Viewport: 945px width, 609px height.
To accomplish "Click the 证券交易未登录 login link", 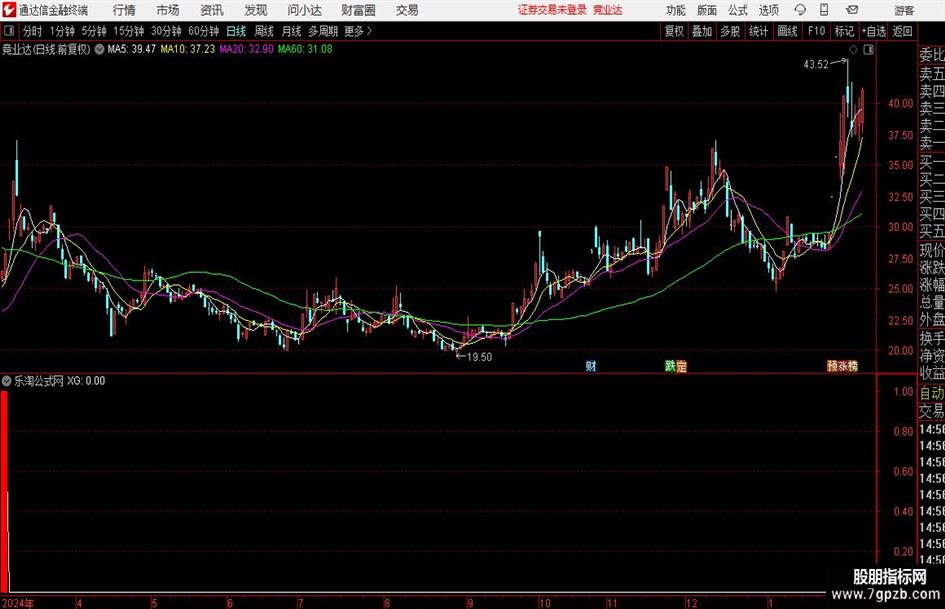I will 552,10.
